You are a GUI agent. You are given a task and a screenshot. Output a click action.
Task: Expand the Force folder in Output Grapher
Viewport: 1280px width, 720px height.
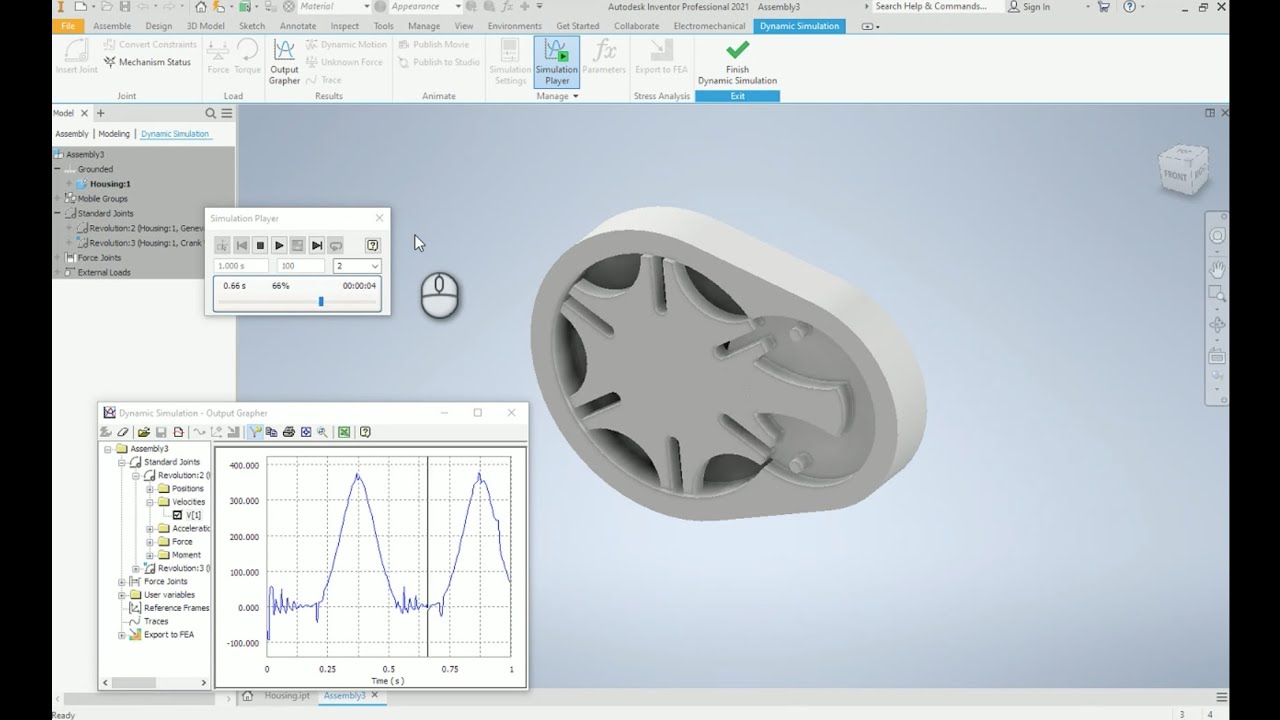pos(150,541)
